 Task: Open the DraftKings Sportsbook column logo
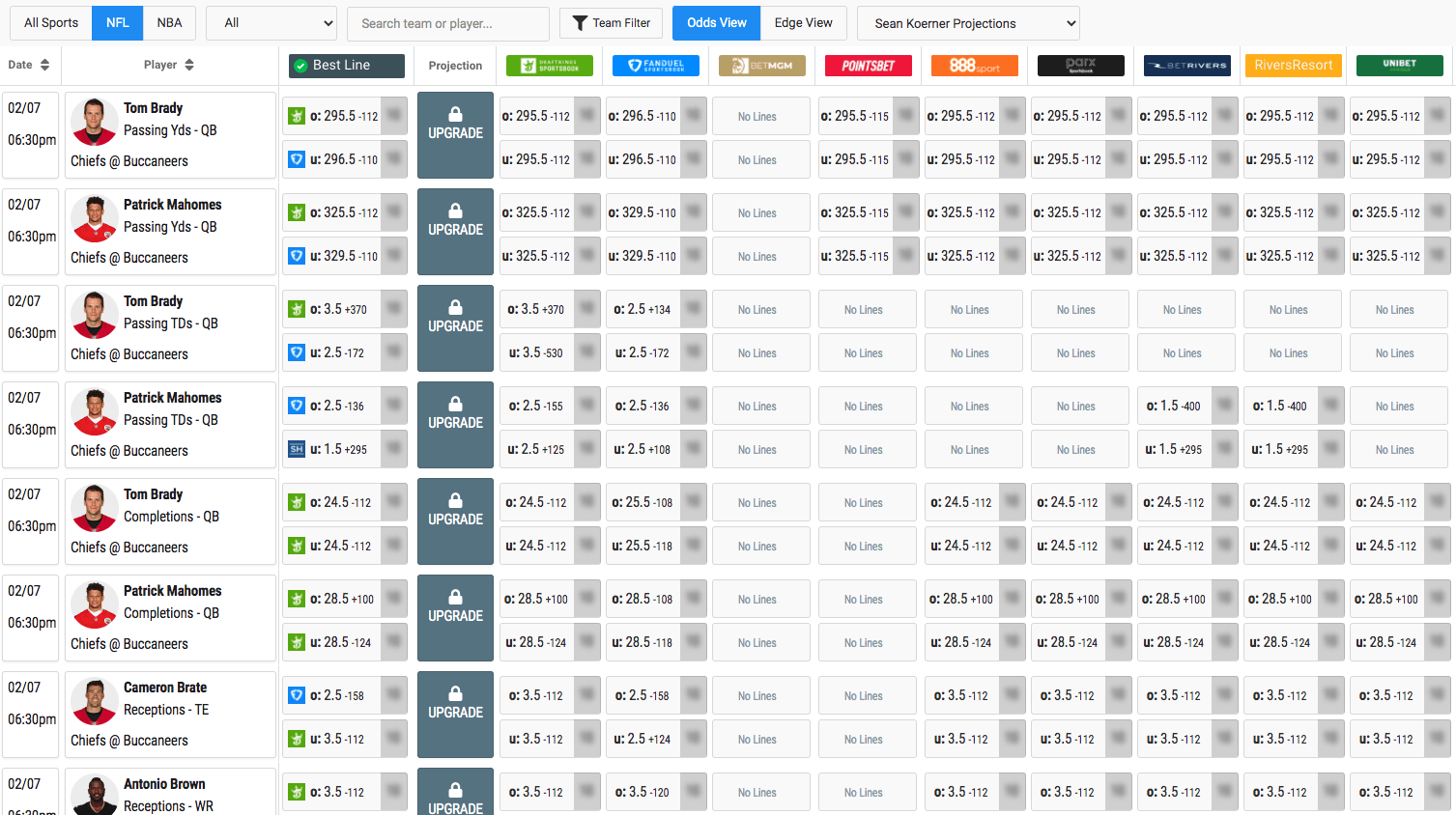pyautogui.click(x=550, y=66)
